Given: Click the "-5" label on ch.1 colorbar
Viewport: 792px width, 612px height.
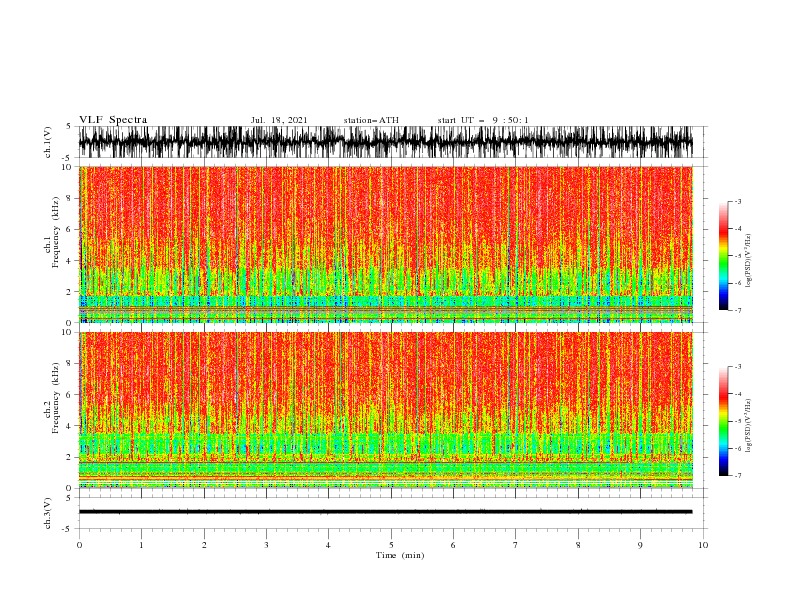Looking at the screenshot, I should pos(737,256).
